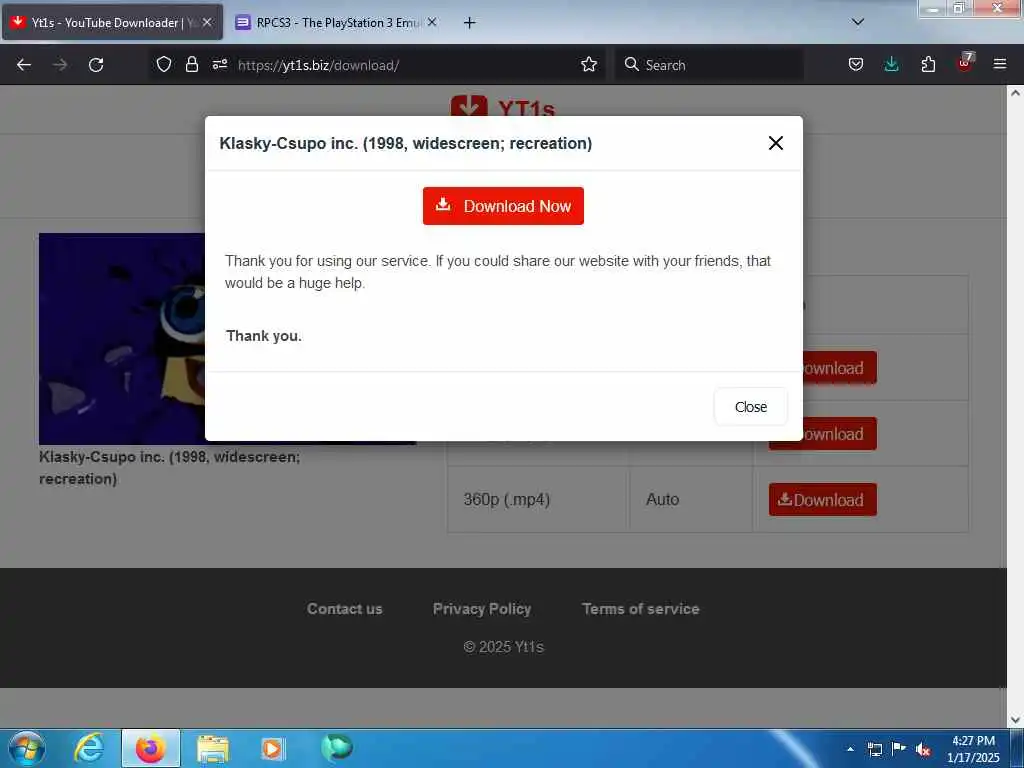Viewport: 1024px width, 768px height.
Task: Go back using the browser back arrow
Action: click(x=24, y=65)
